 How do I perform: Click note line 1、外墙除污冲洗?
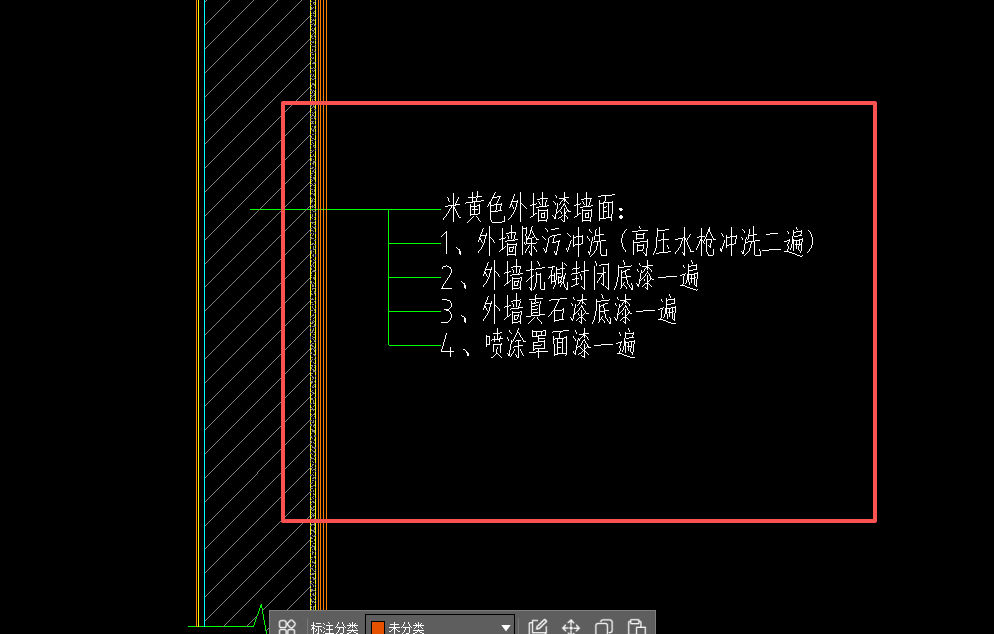click(627, 243)
